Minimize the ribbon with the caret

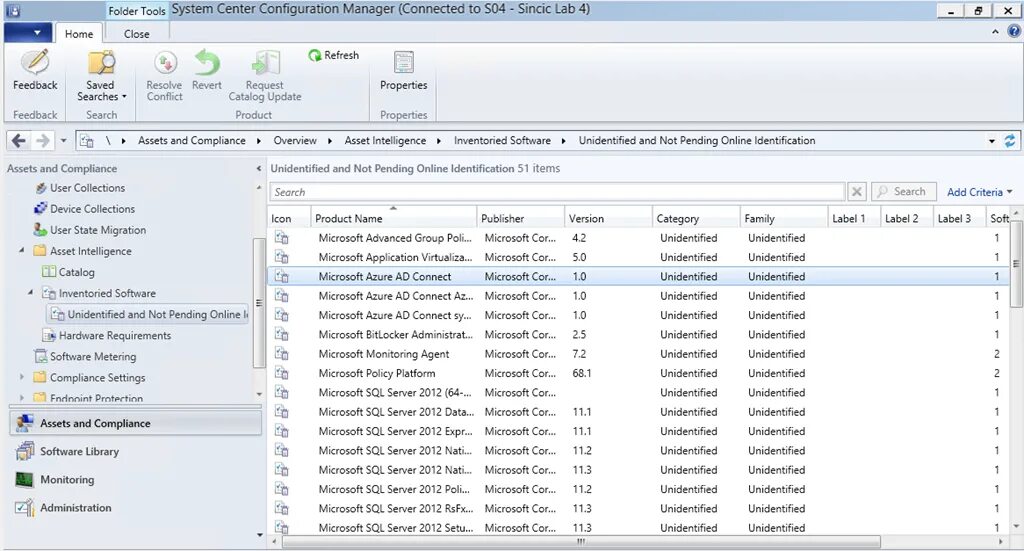tap(995, 31)
